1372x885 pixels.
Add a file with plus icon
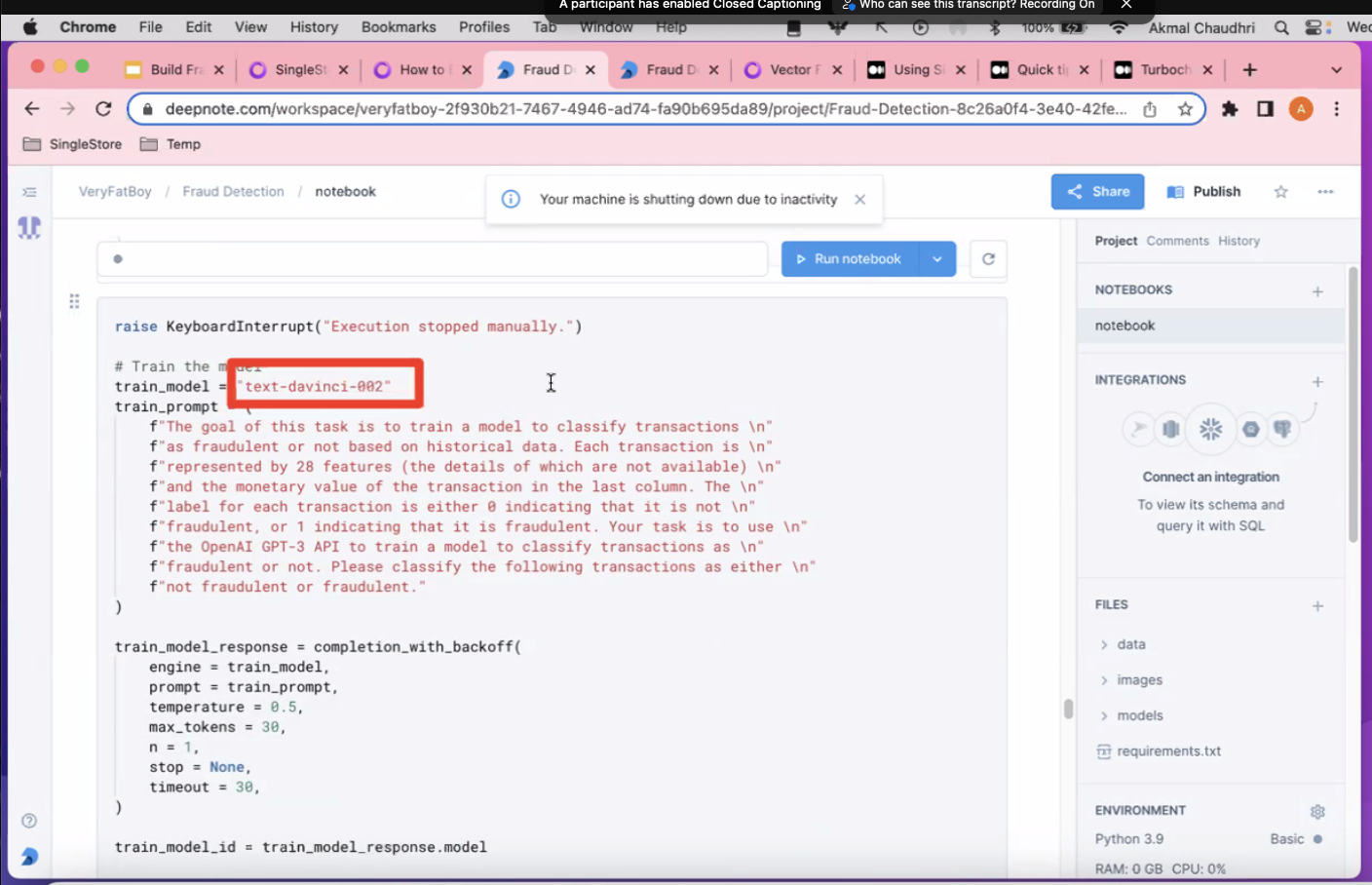point(1317,606)
